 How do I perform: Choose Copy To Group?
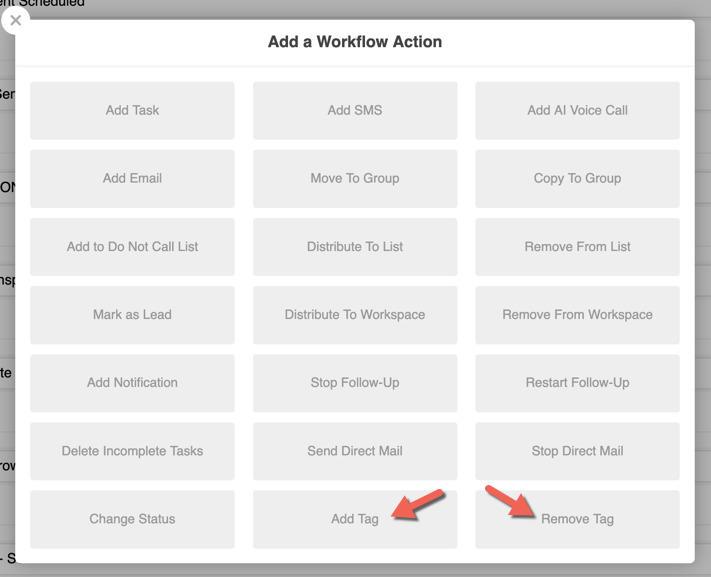(577, 178)
